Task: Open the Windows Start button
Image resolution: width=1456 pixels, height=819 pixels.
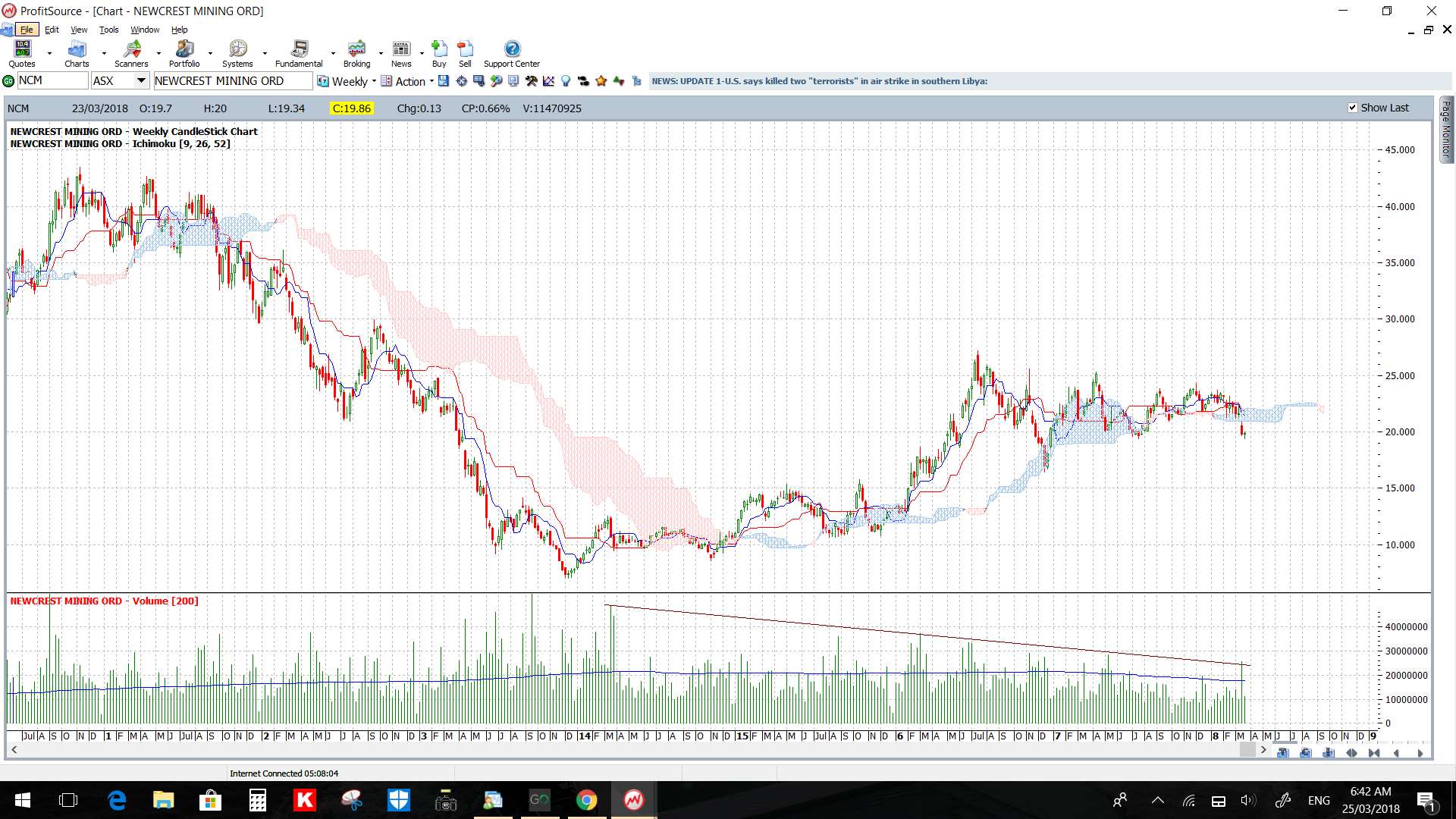Action: 22,800
